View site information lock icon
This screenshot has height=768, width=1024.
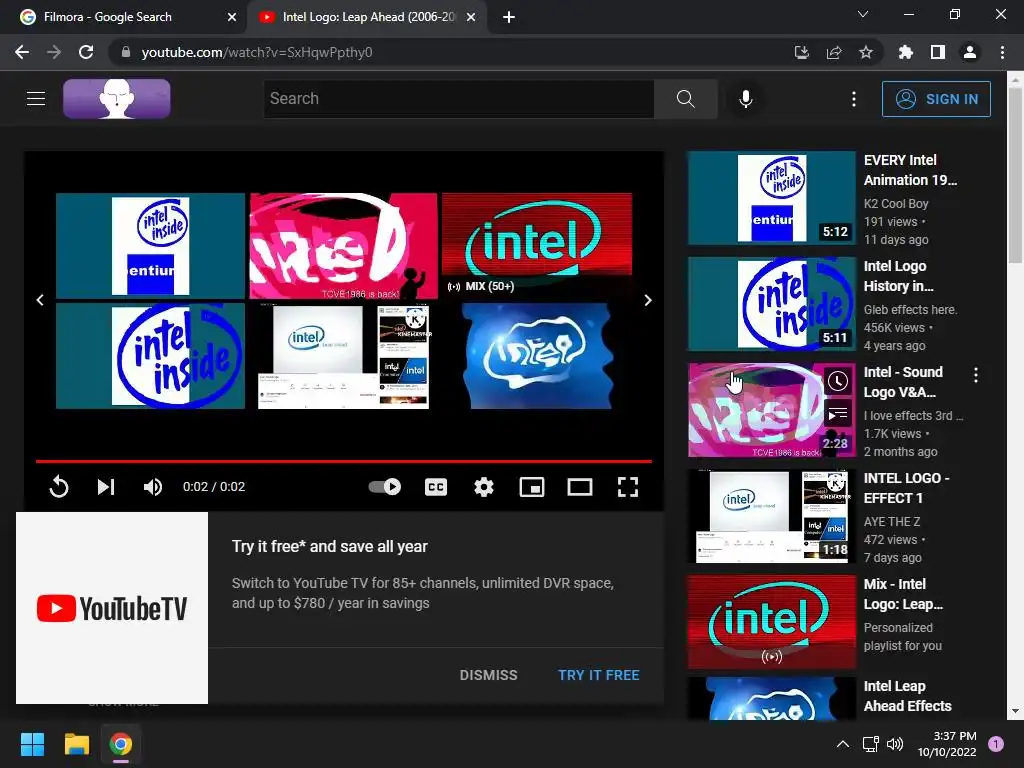coord(125,52)
